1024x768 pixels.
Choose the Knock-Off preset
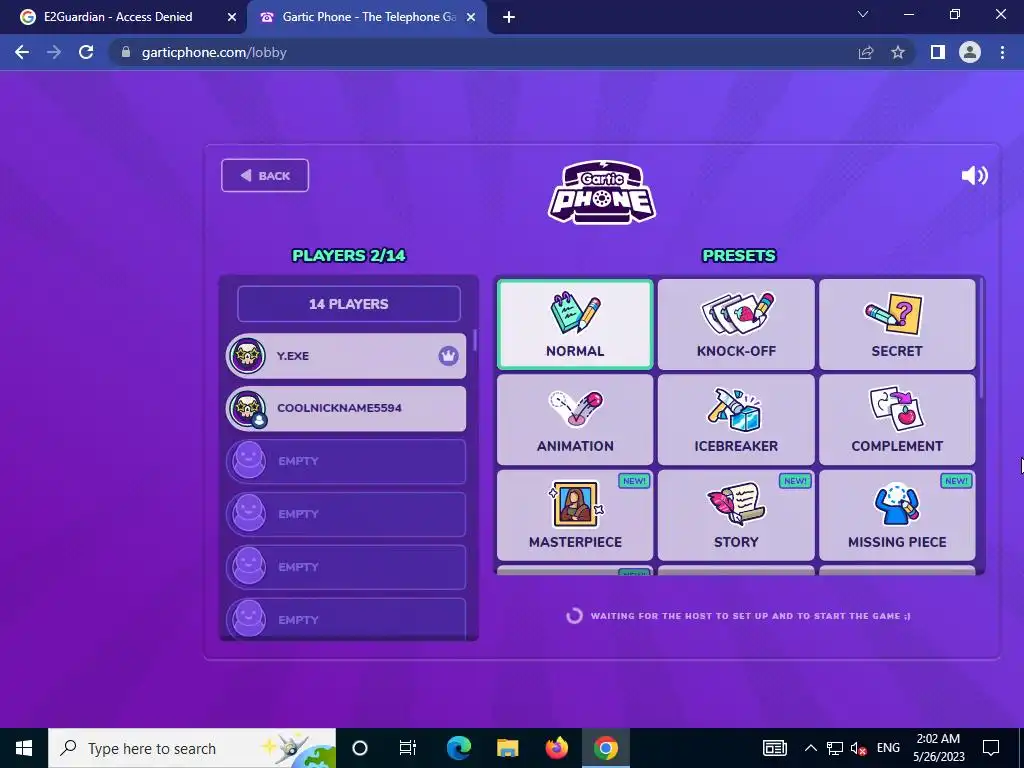click(x=736, y=325)
